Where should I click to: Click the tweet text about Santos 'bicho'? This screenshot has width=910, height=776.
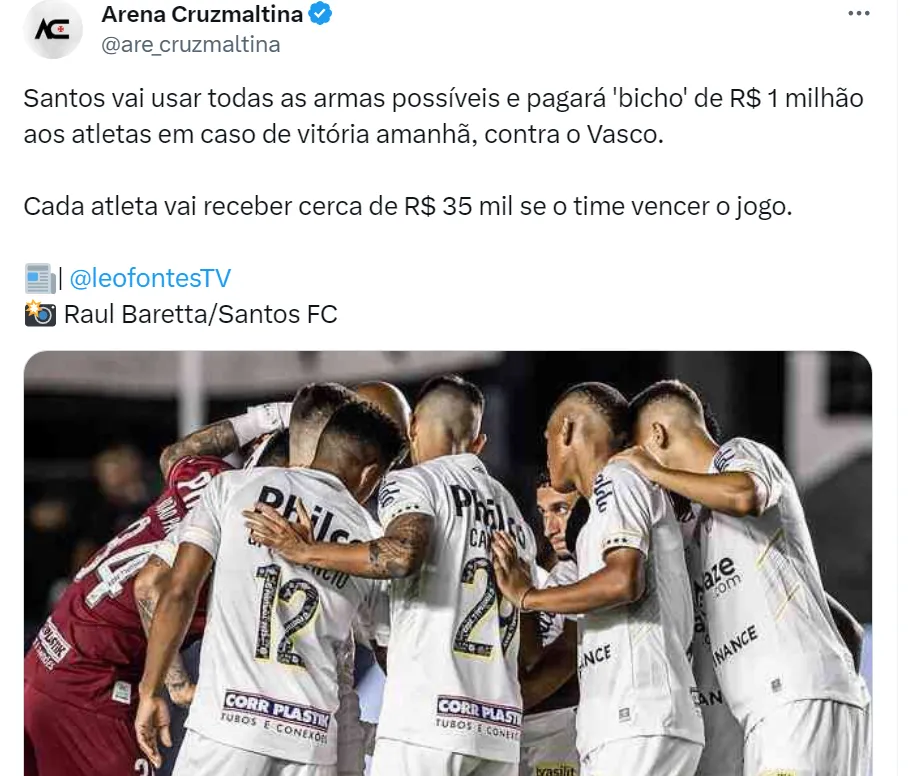tap(443, 116)
